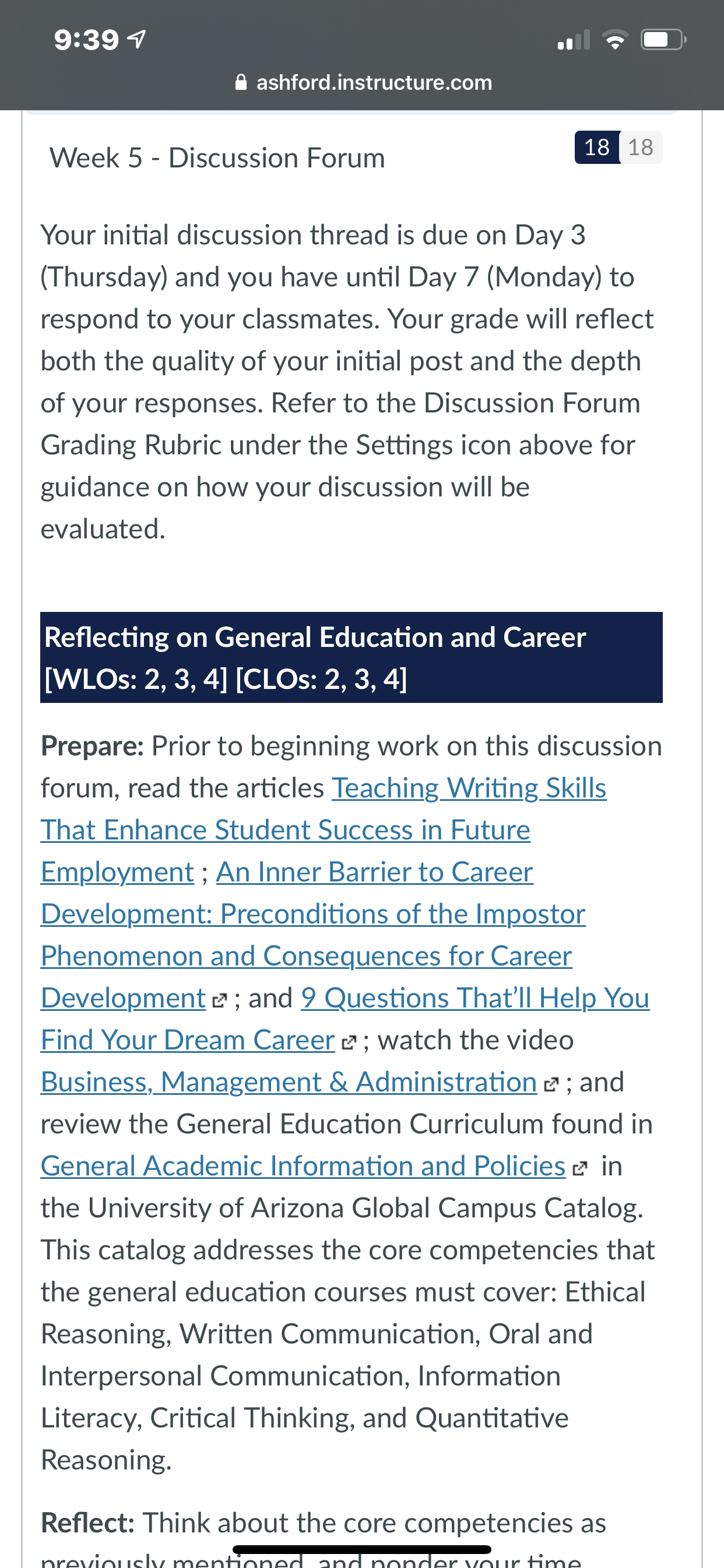Open General Academic Information and Policies link
Viewport: 724px width, 1568px height.
point(303,1165)
